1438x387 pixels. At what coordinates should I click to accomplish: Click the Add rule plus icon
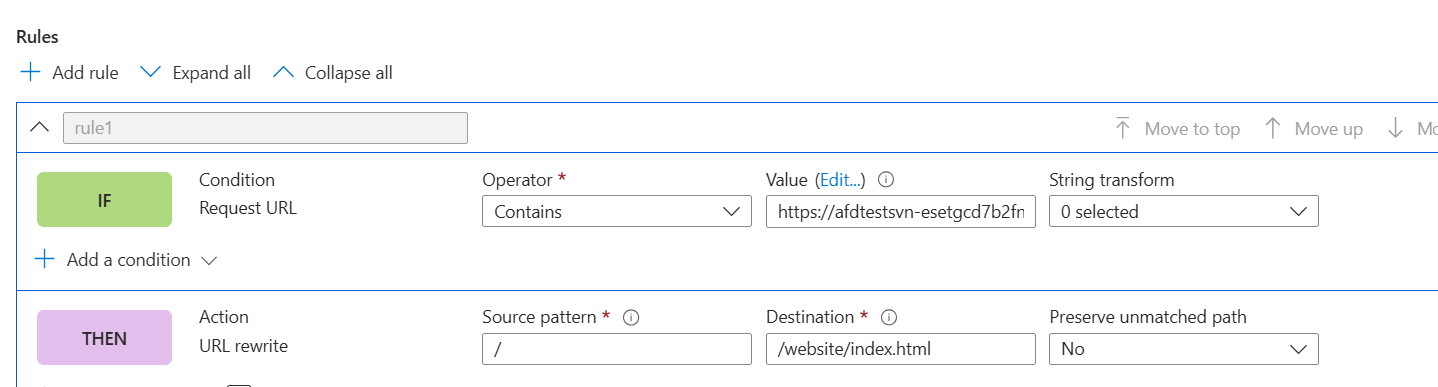(x=30, y=73)
